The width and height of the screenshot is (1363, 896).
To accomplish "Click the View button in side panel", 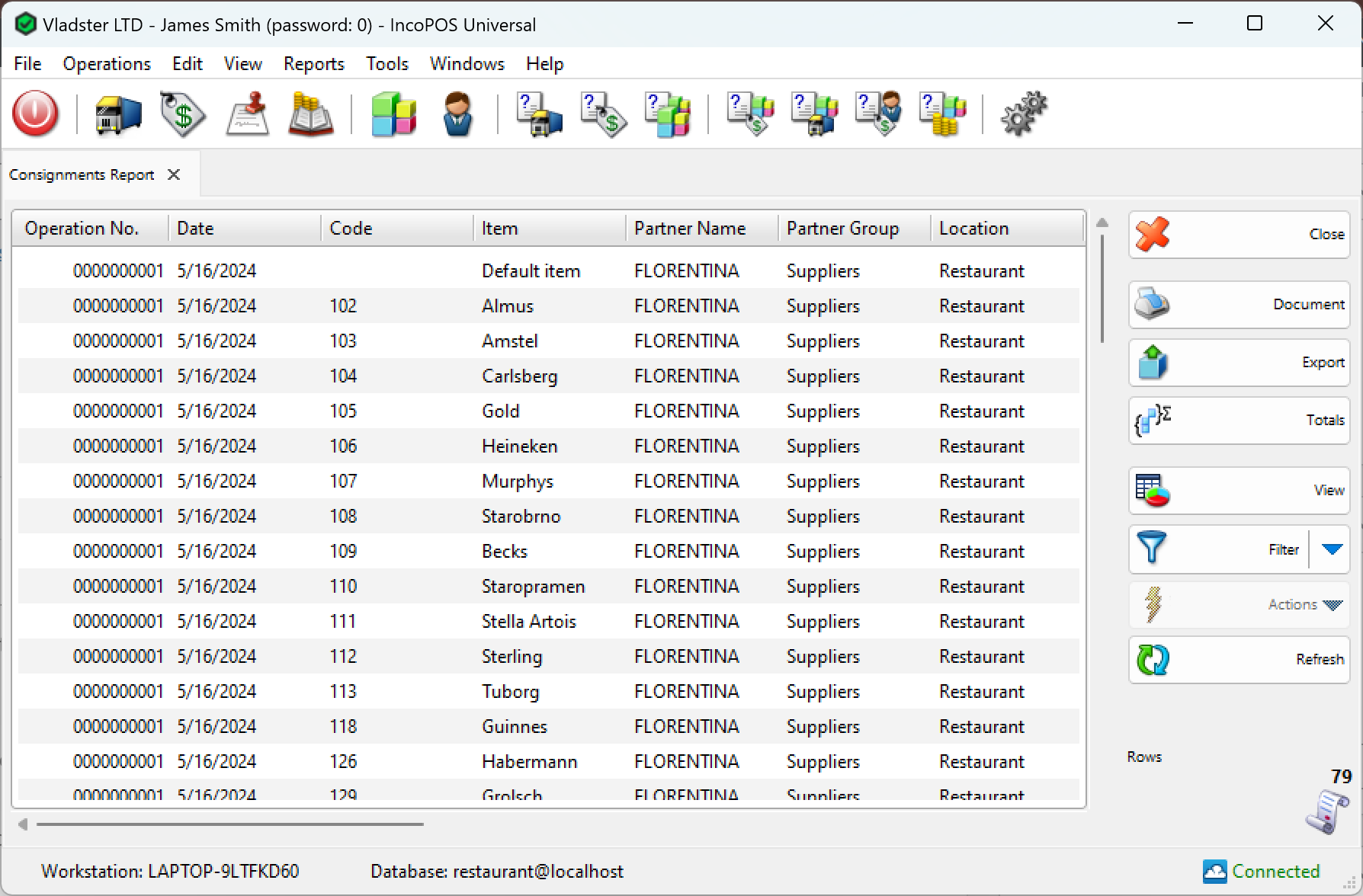I will click(1239, 491).
